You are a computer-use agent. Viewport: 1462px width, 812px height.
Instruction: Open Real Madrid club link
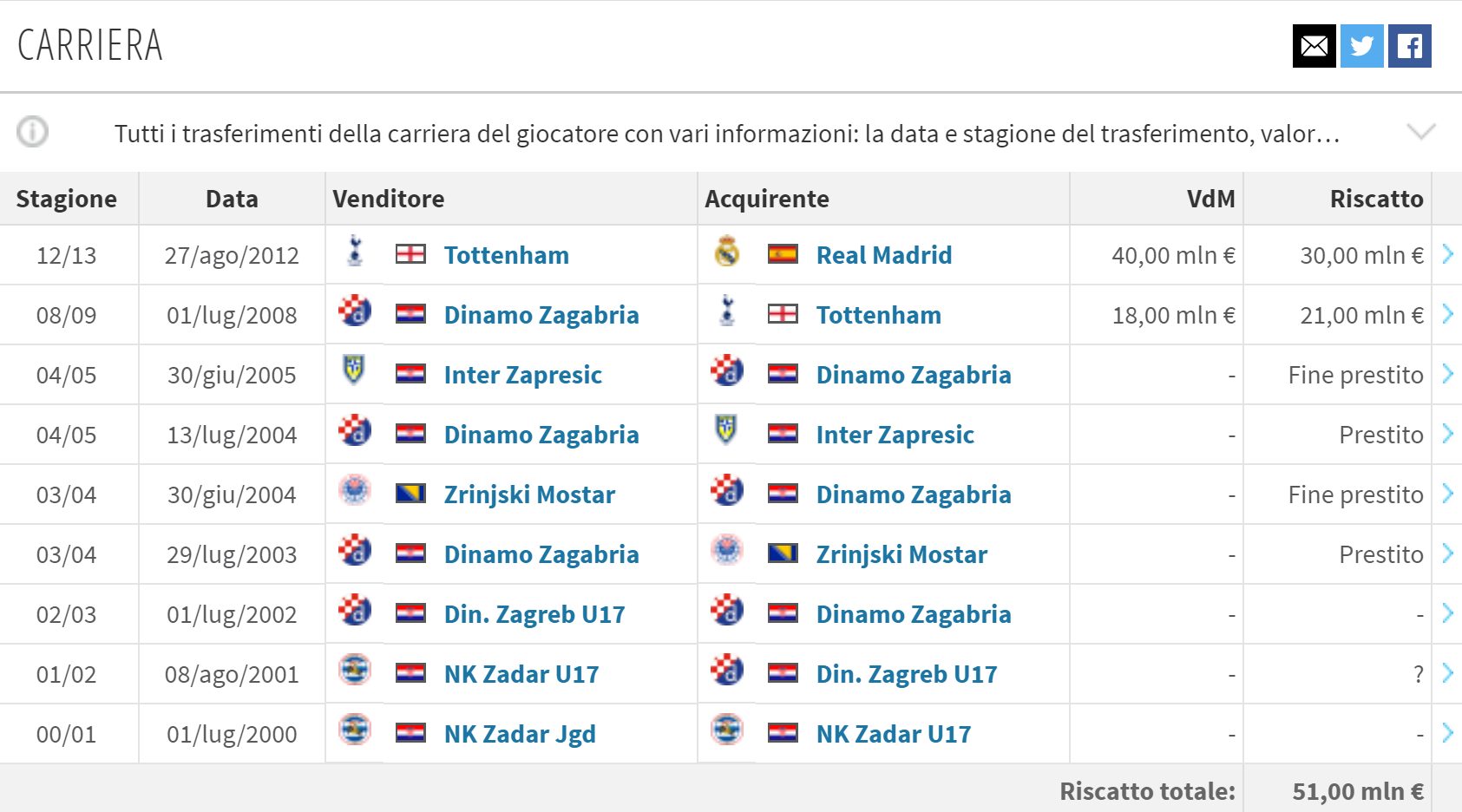(884, 255)
